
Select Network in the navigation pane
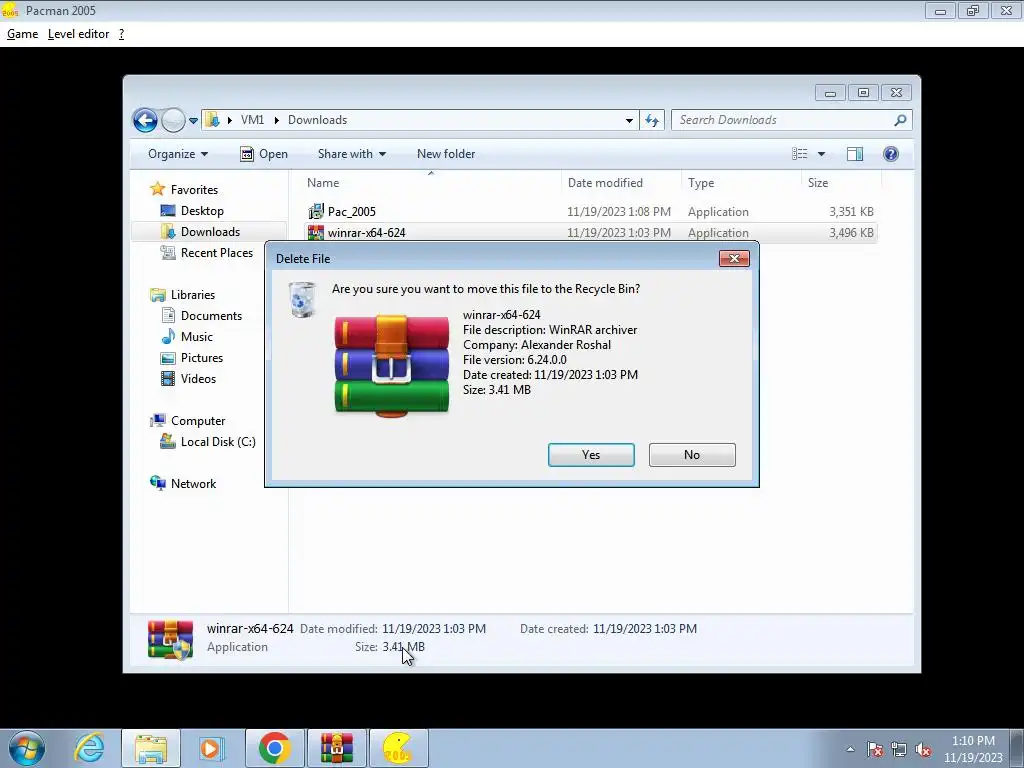[193, 483]
